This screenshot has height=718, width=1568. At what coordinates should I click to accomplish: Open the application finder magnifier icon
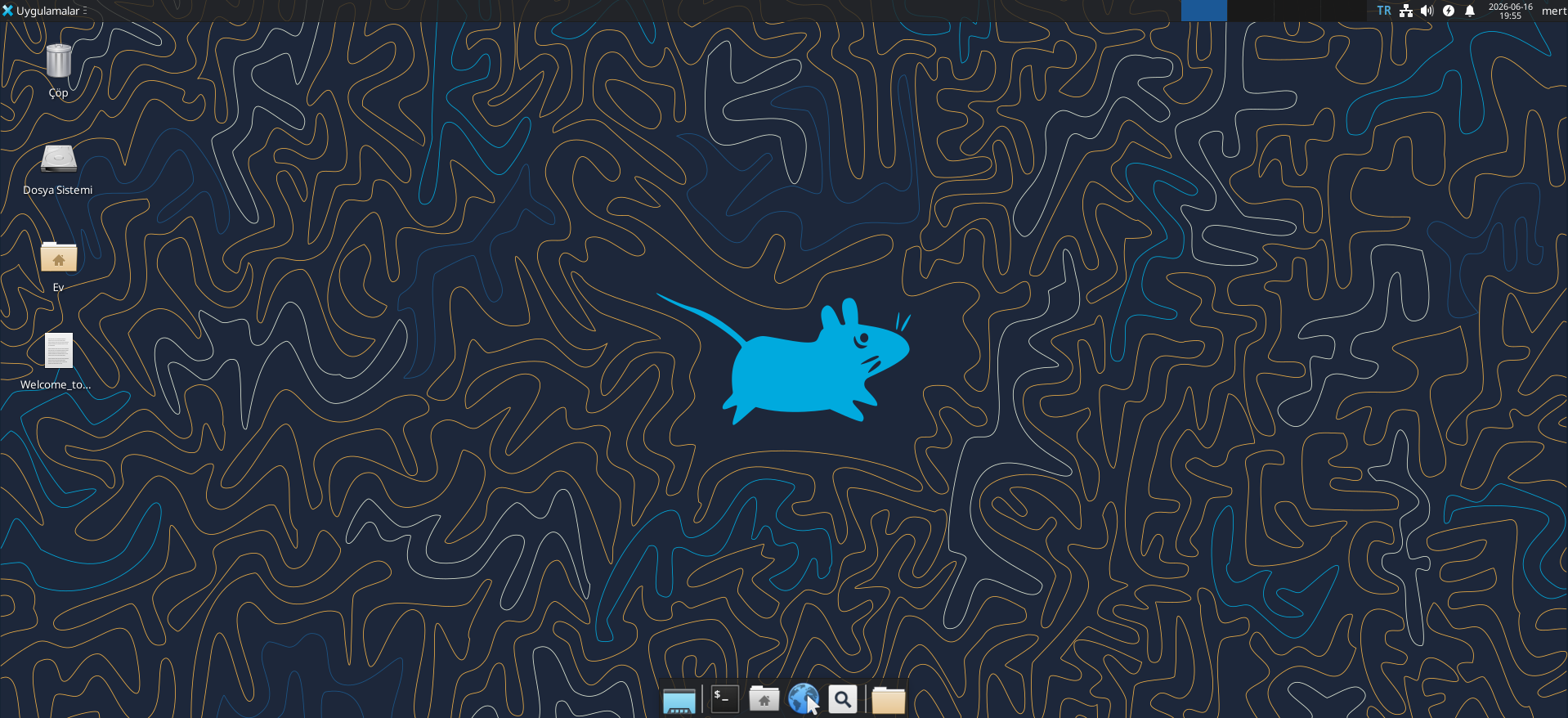pos(843,699)
